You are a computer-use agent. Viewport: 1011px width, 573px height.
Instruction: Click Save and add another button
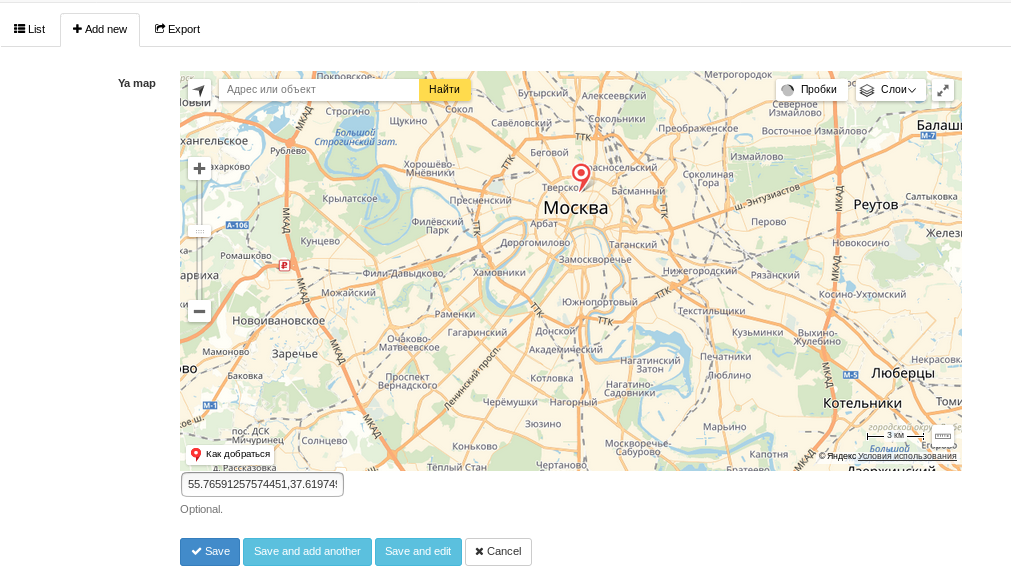point(307,552)
